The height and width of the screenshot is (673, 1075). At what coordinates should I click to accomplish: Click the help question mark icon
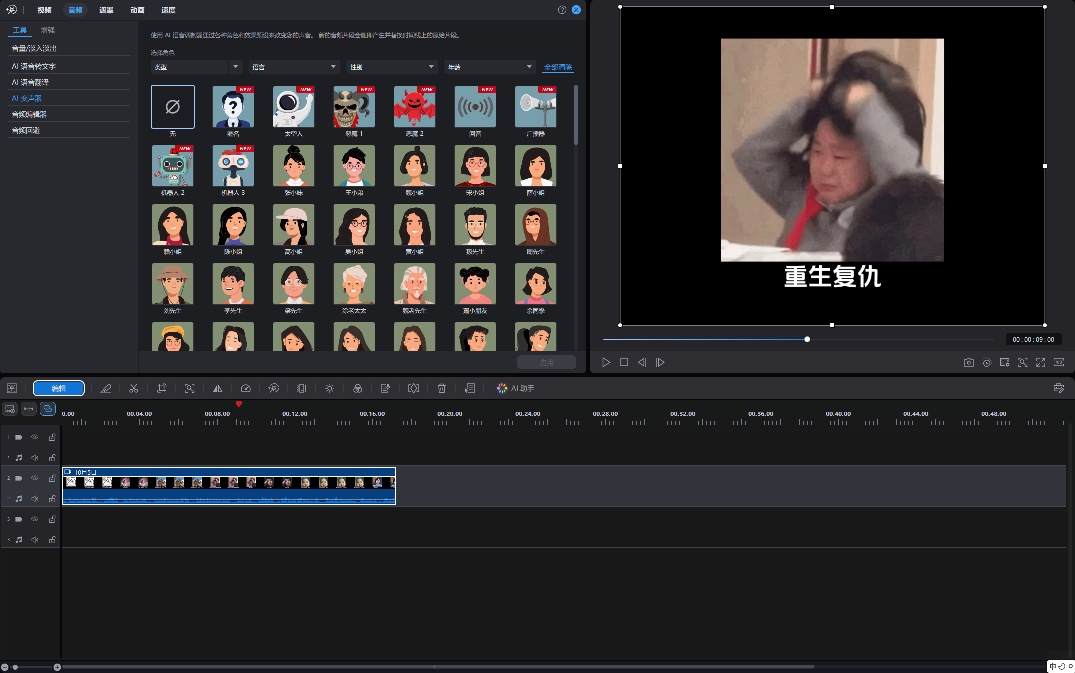tap(562, 10)
